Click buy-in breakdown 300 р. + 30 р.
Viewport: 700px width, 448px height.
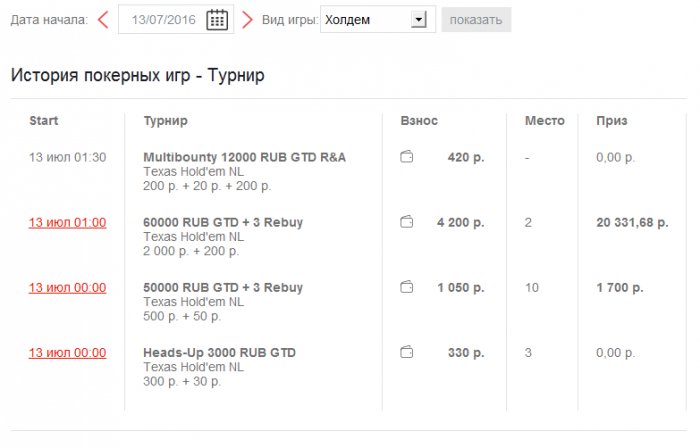(182, 381)
